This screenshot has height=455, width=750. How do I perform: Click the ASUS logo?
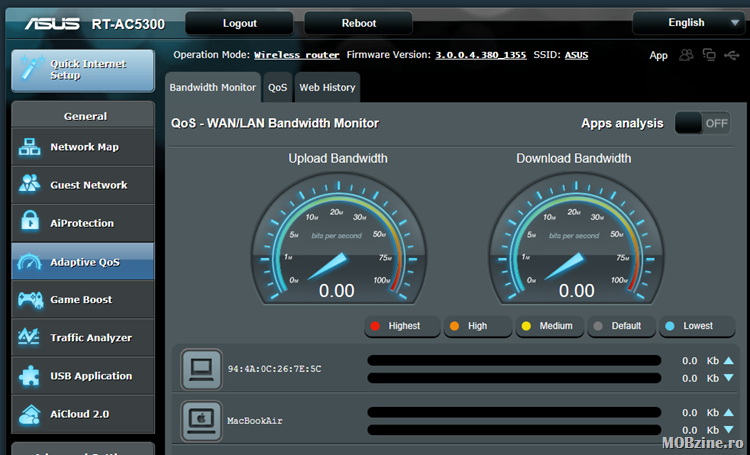point(52,23)
